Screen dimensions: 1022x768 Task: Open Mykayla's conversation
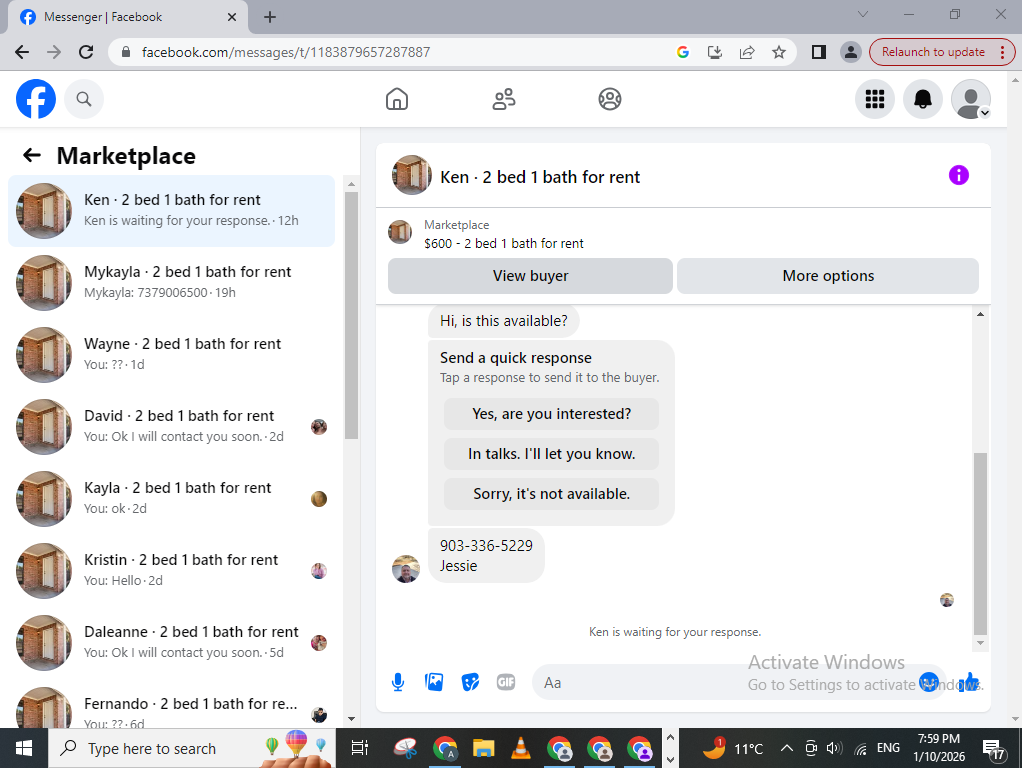click(x=171, y=282)
